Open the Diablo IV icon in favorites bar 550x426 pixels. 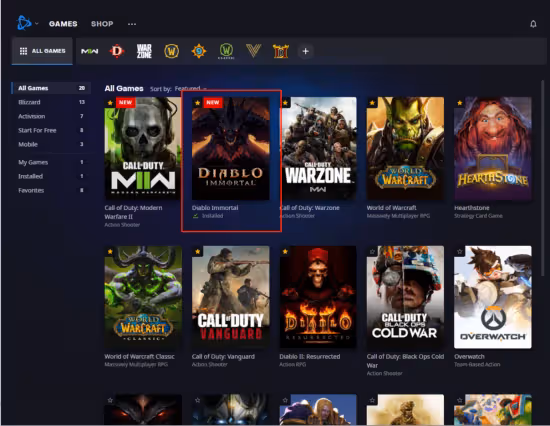coord(117,51)
